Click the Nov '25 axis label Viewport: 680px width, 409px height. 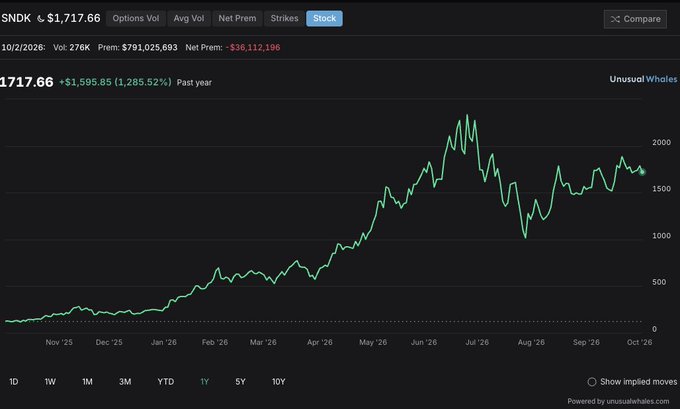[59, 342]
